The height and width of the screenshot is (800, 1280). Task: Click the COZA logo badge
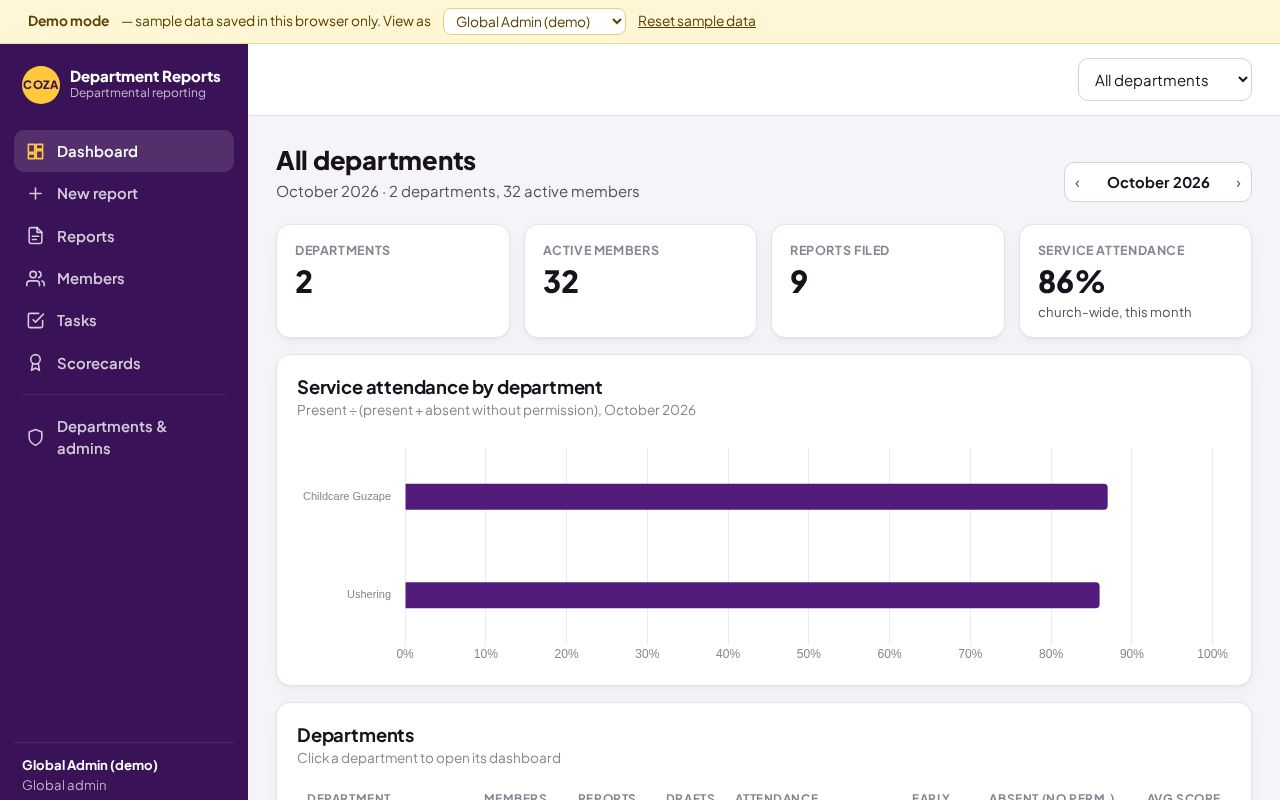point(41,85)
